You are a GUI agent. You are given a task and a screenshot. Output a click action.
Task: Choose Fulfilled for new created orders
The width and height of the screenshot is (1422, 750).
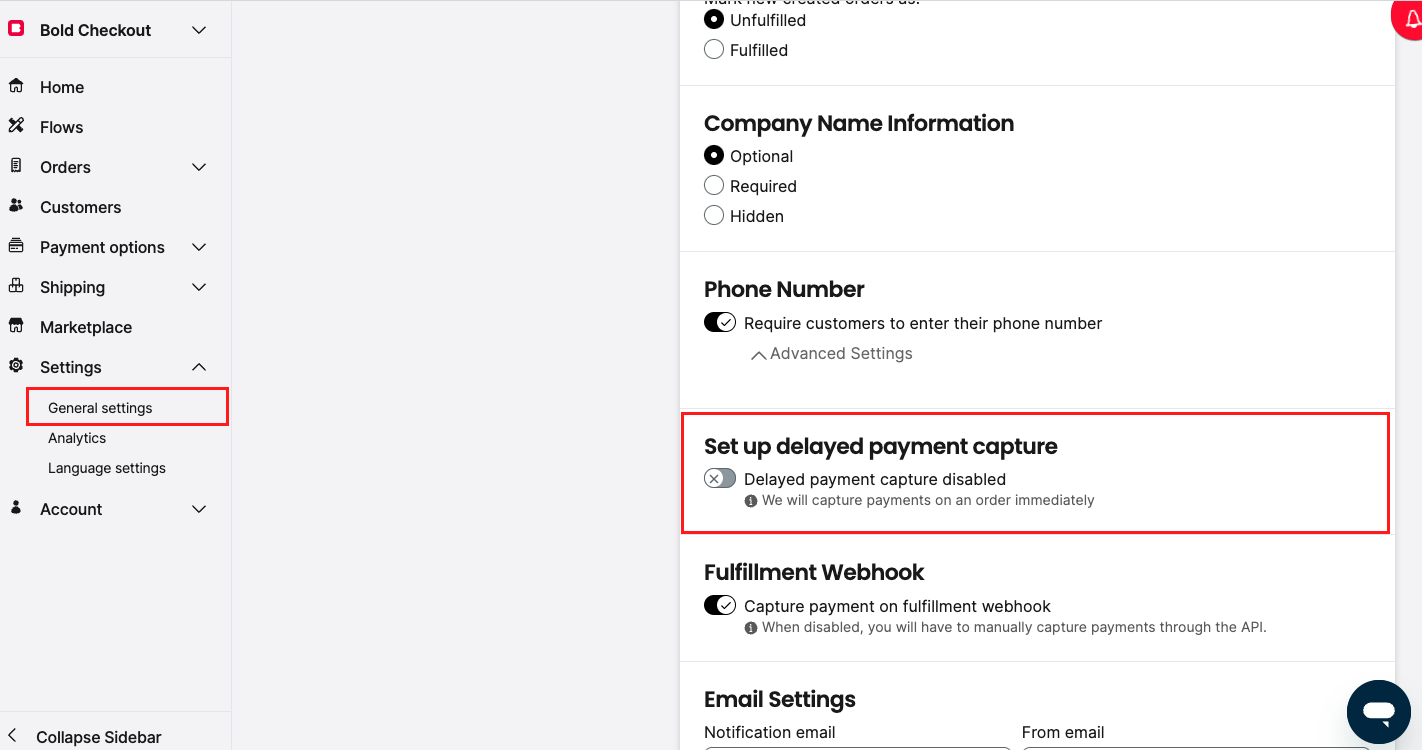point(713,49)
